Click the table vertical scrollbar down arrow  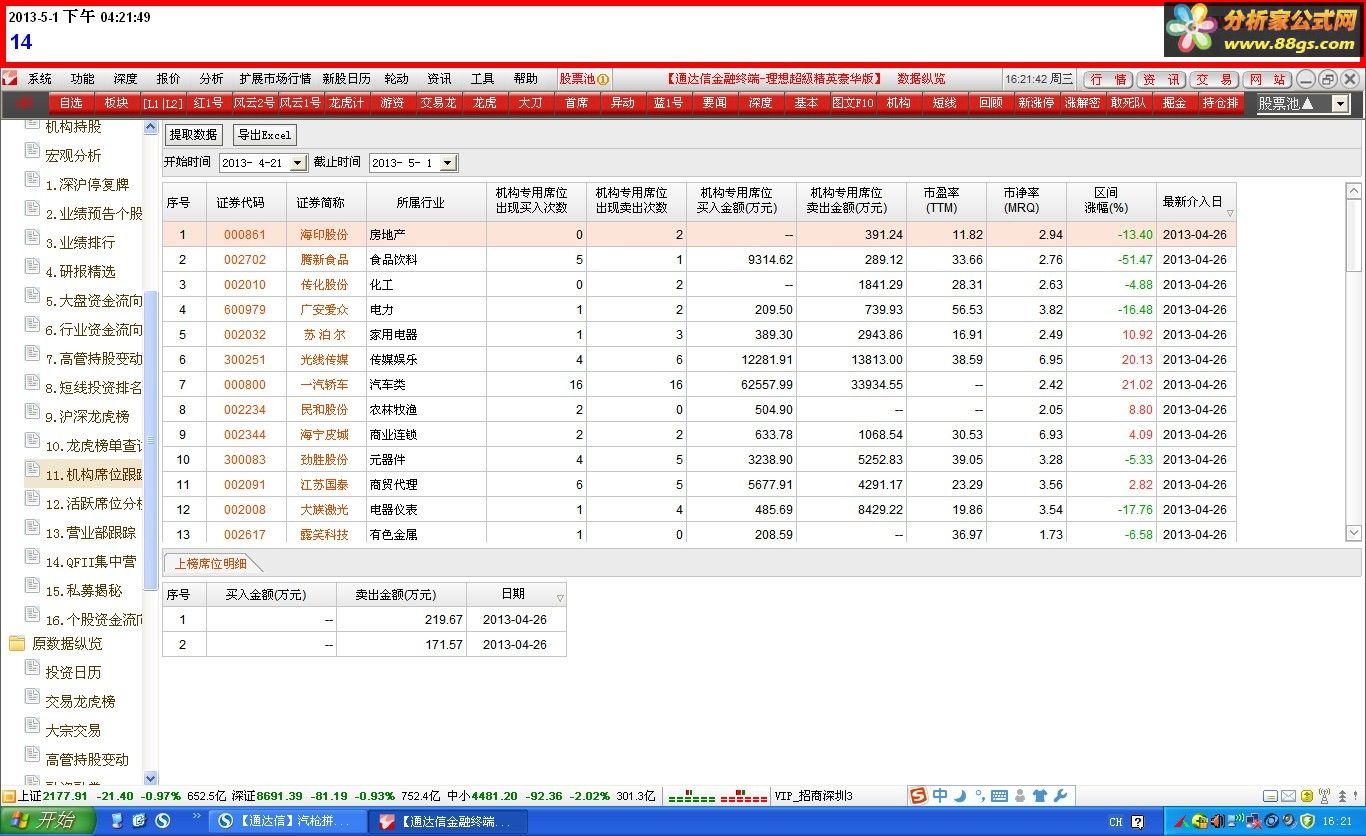1354,534
